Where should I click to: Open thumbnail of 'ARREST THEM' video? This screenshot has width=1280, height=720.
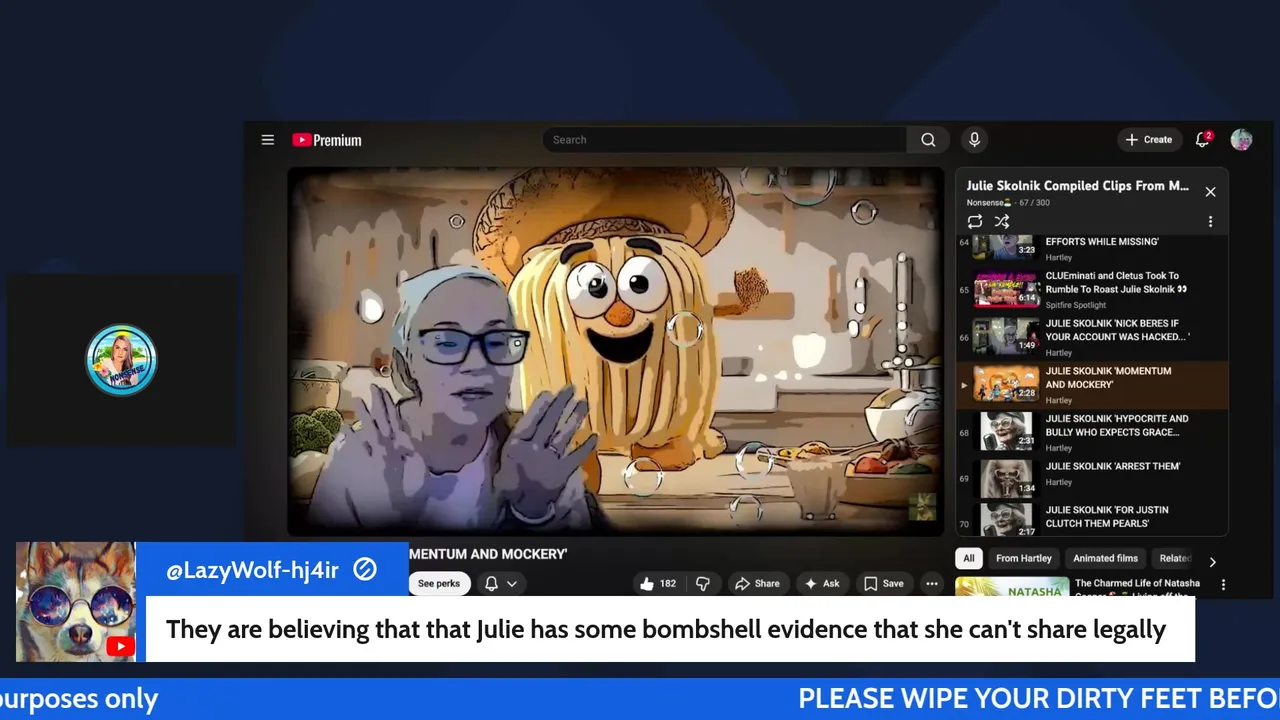pos(1006,478)
